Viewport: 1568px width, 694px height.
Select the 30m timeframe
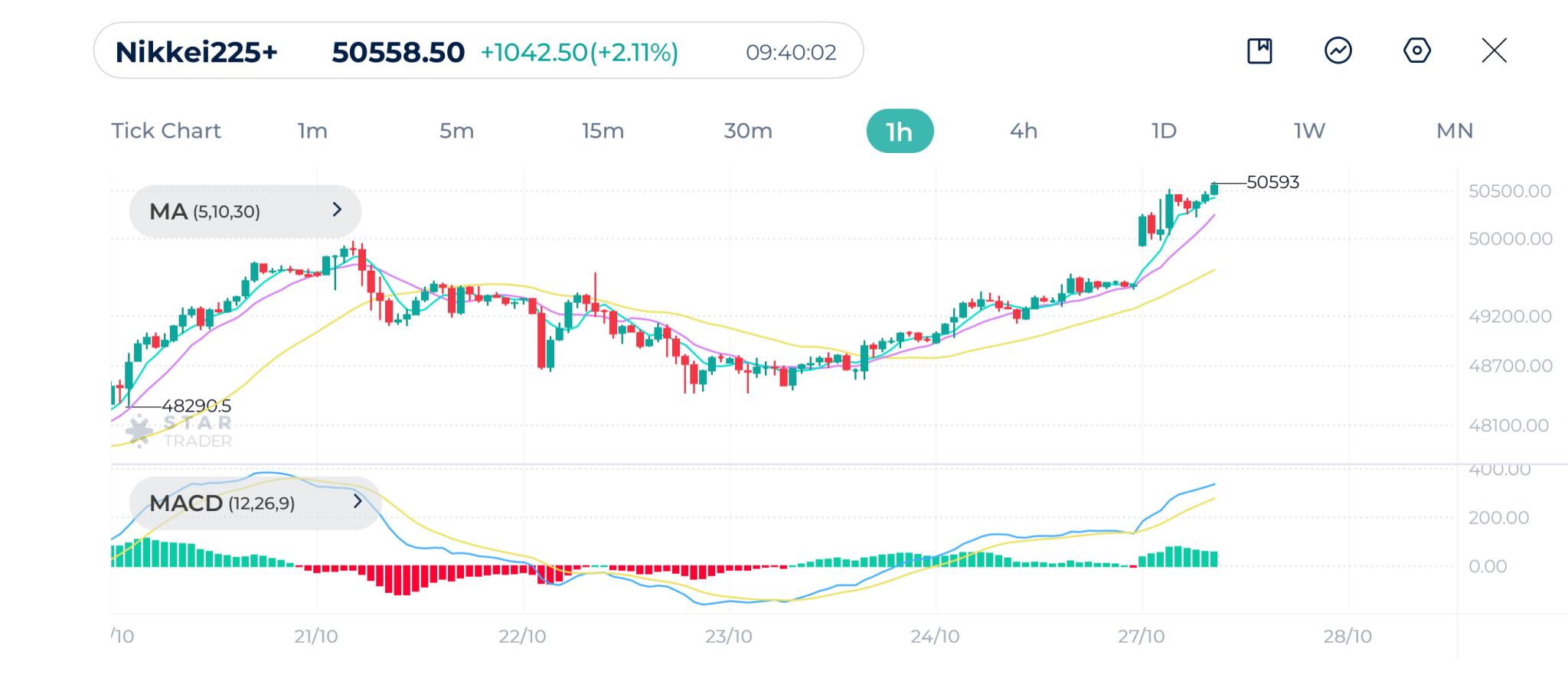point(748,131)
